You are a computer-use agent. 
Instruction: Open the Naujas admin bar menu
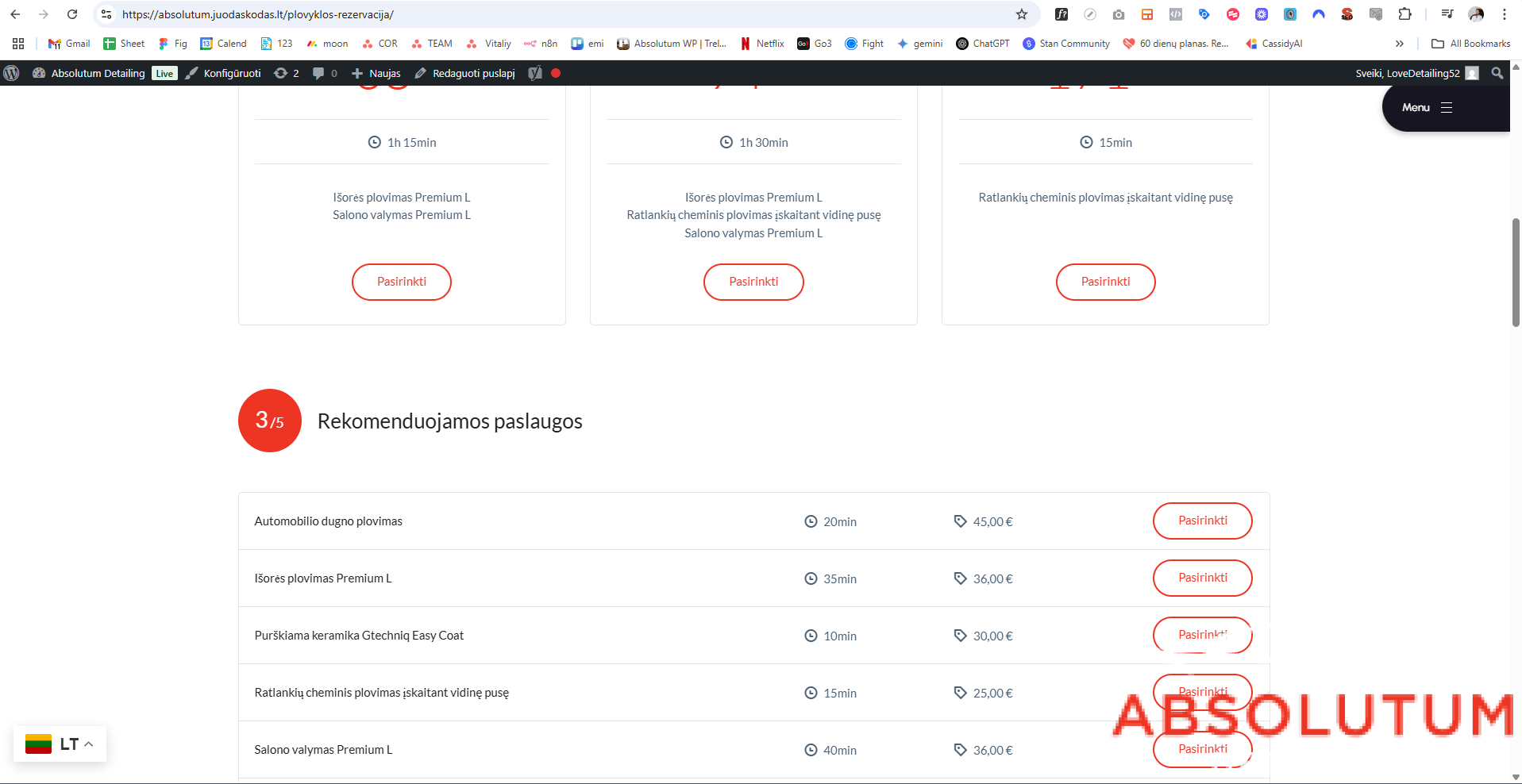pyautogui.click(x=376, y=73)
